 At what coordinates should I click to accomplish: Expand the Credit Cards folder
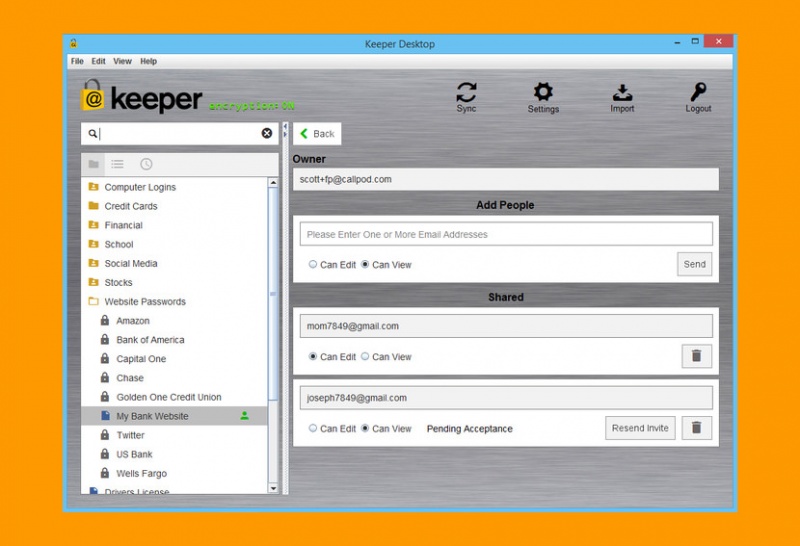point(93,206)
